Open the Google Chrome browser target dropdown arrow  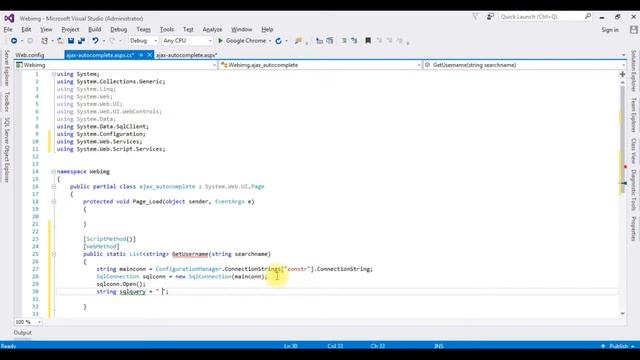point(270,41)
